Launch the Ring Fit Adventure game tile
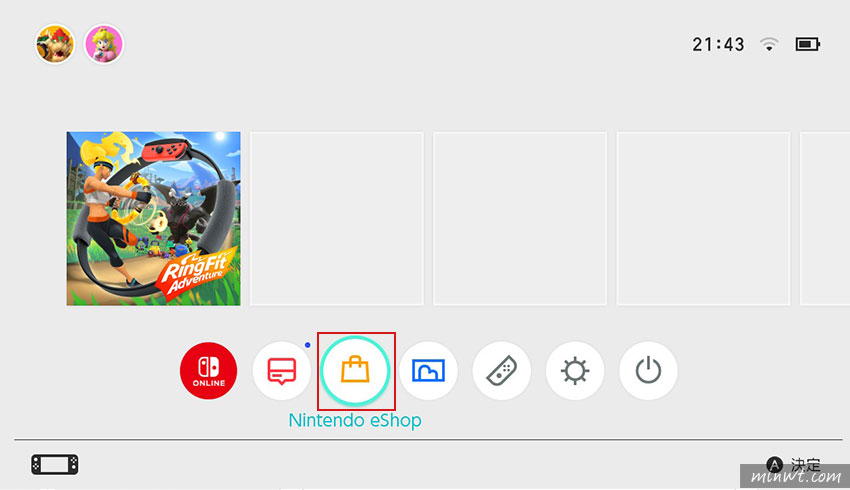 153,218
